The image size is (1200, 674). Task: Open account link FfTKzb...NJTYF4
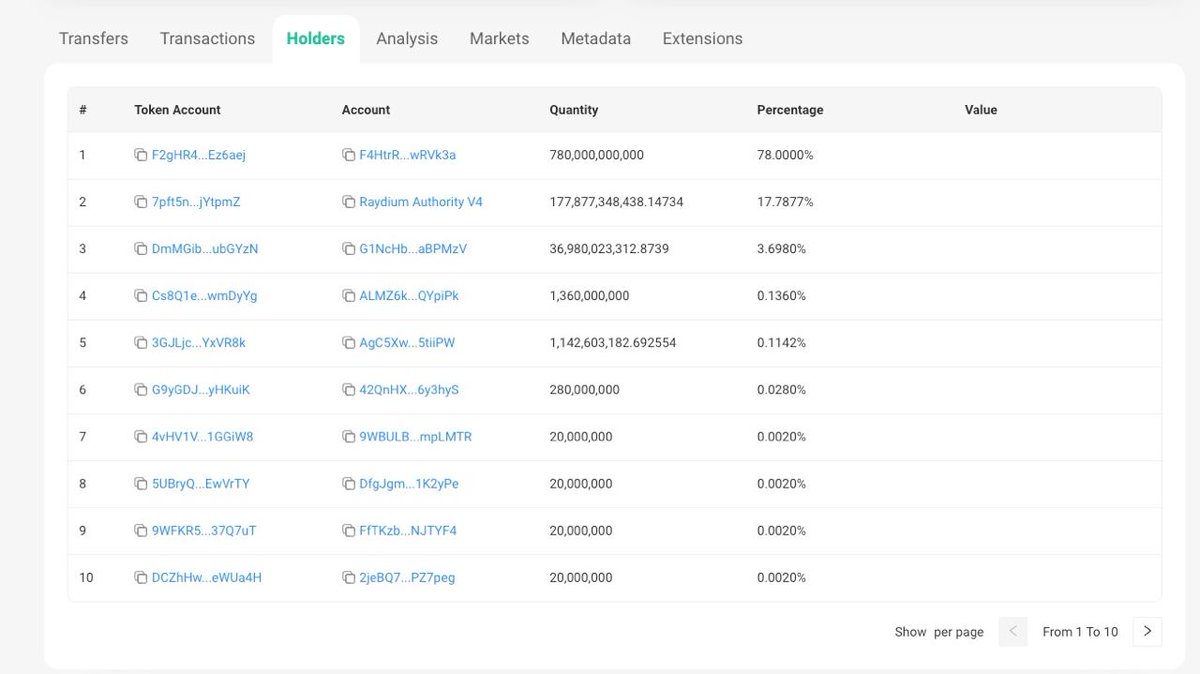pyautogui.click(x=408, y=531)
